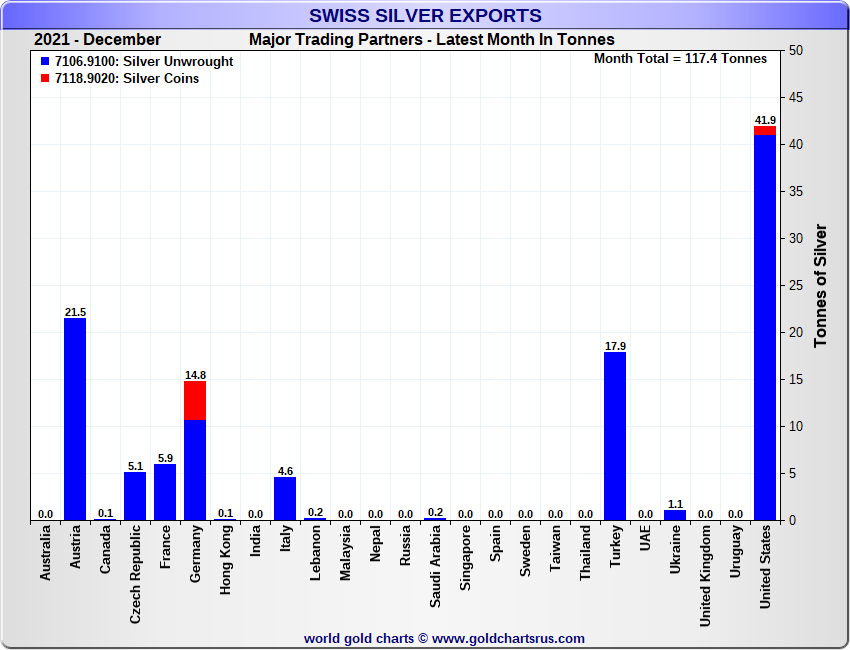The width and height of the screenshot is (850, 650).
Task: Select the Saudi Arabia axis label
Action: (x=435, y=567)
